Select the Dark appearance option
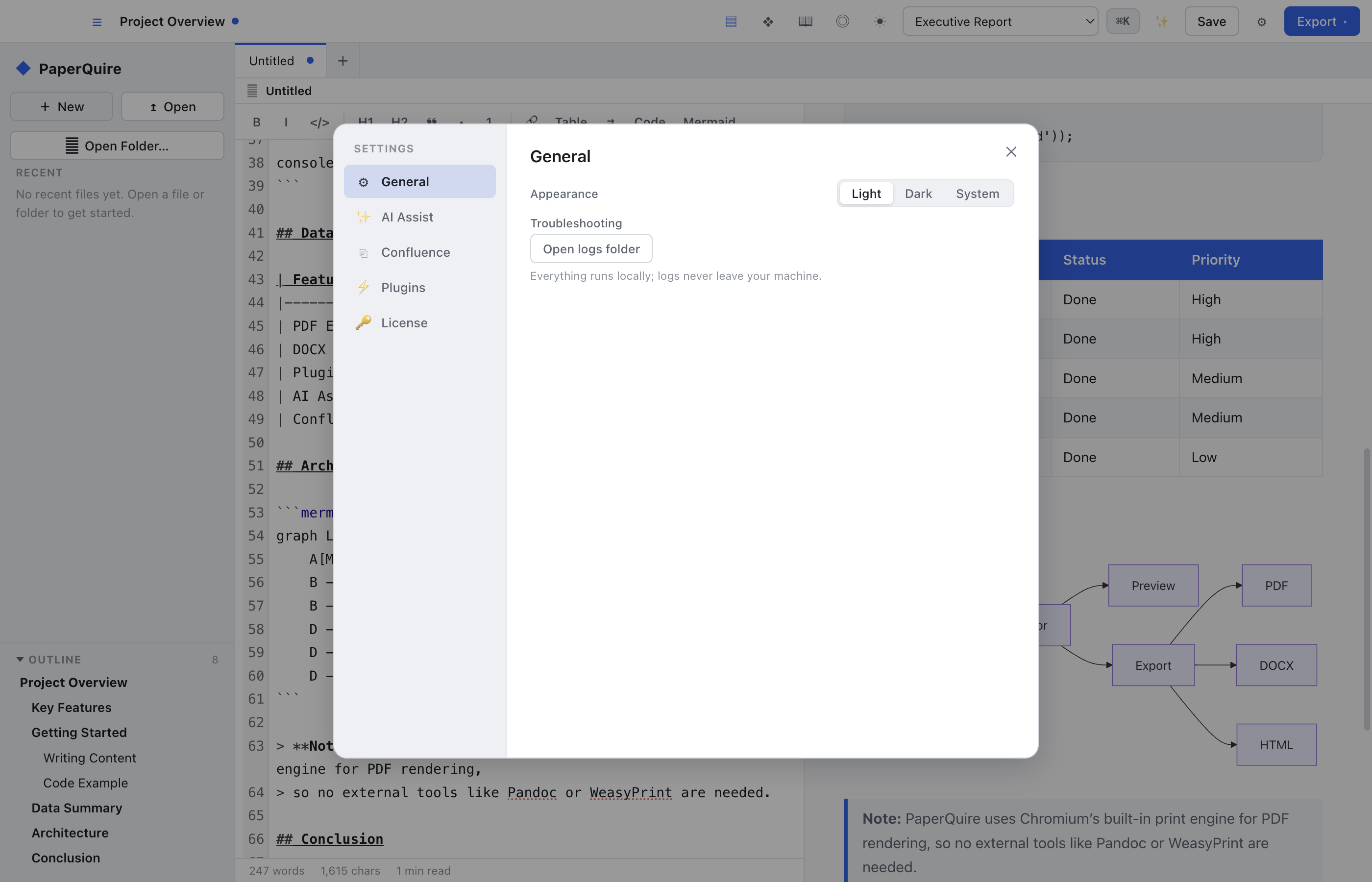Screen dimensions: 1372x882 [x=918, y=194]
